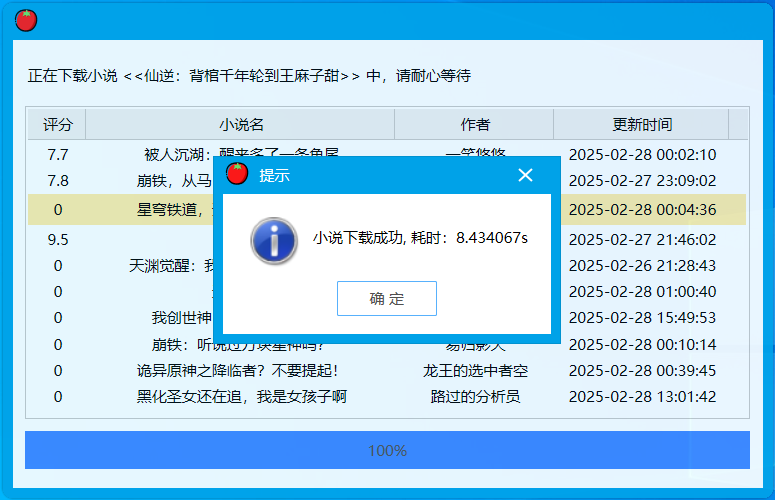Click update time 2025-02-27 21:46:02

(642, 240)
